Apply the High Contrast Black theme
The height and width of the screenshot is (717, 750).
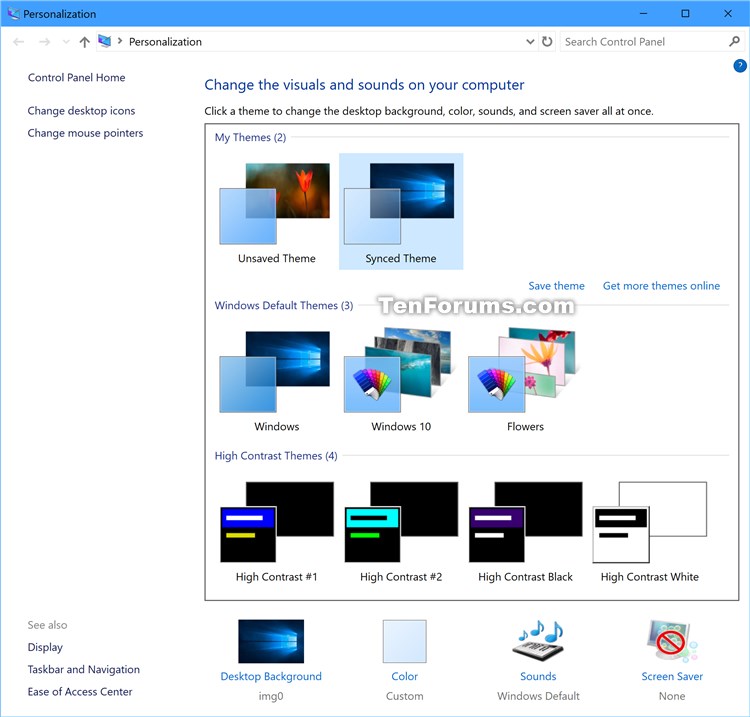click(x=525, y=531)
